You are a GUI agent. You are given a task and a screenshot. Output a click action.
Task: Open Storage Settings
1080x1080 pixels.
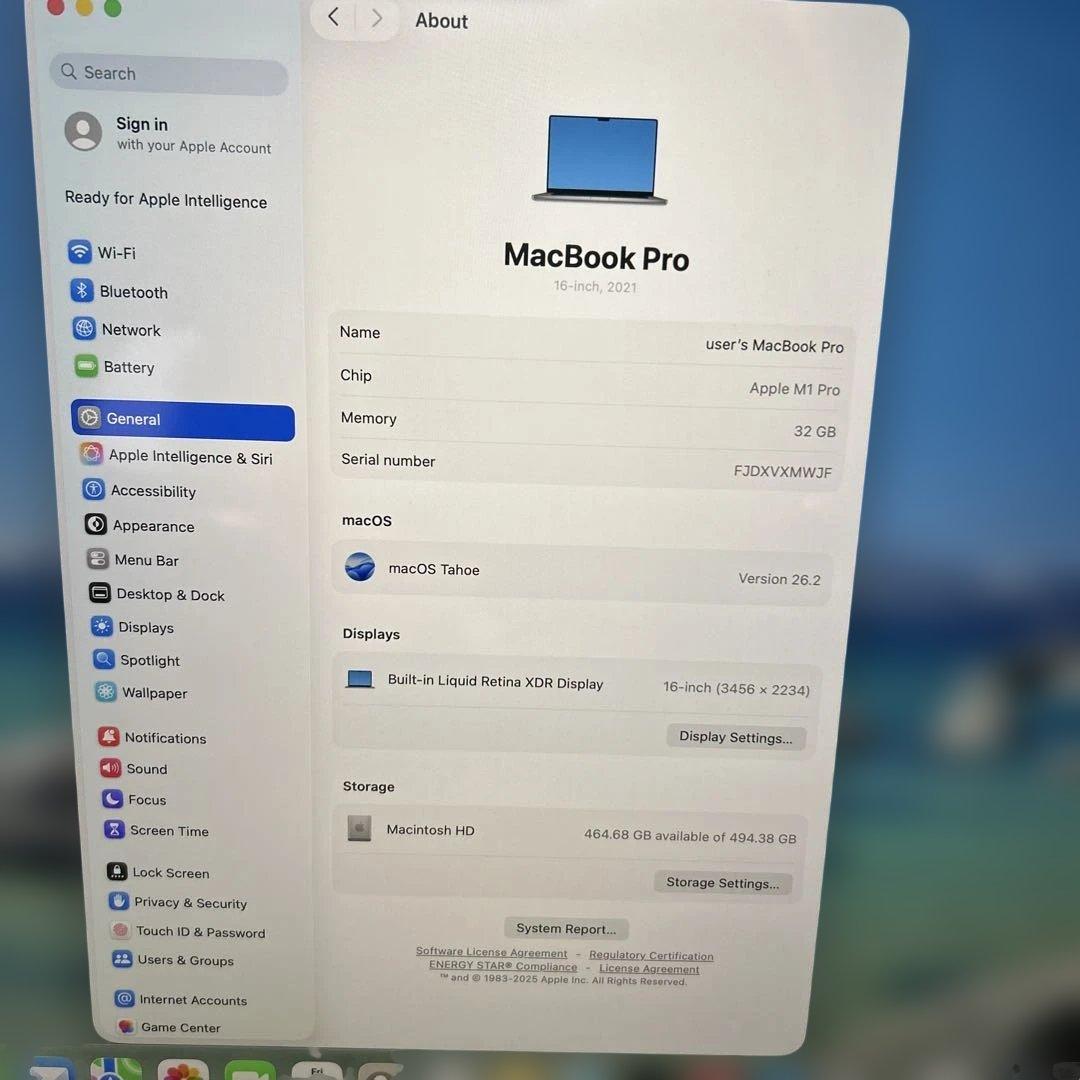point(722,883)
